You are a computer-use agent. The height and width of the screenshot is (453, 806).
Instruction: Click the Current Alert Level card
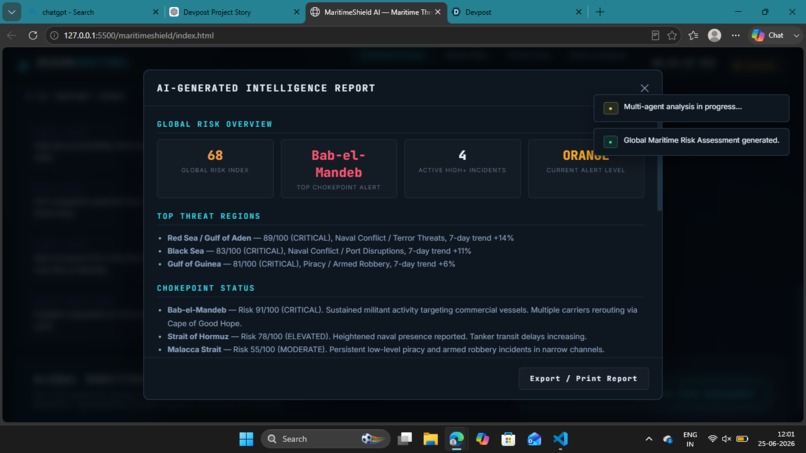585,169
